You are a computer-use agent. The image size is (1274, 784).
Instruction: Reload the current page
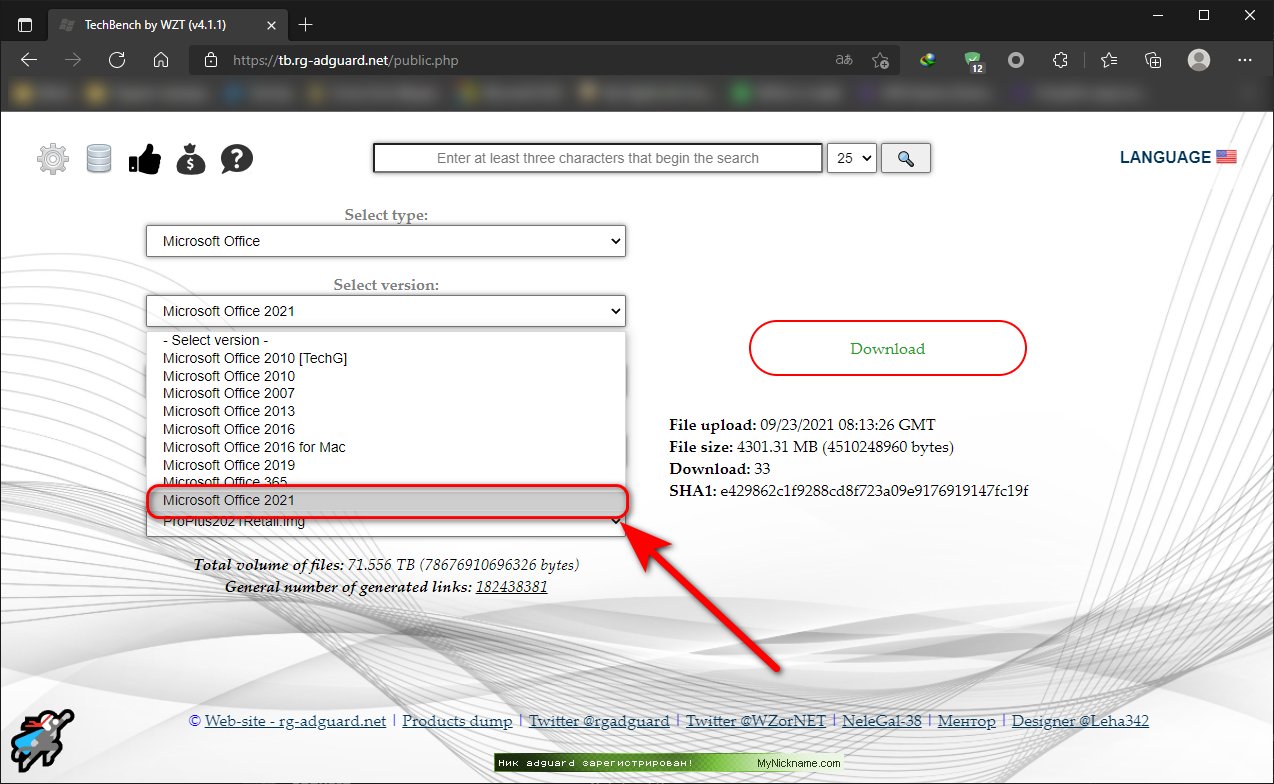(116, 60)
